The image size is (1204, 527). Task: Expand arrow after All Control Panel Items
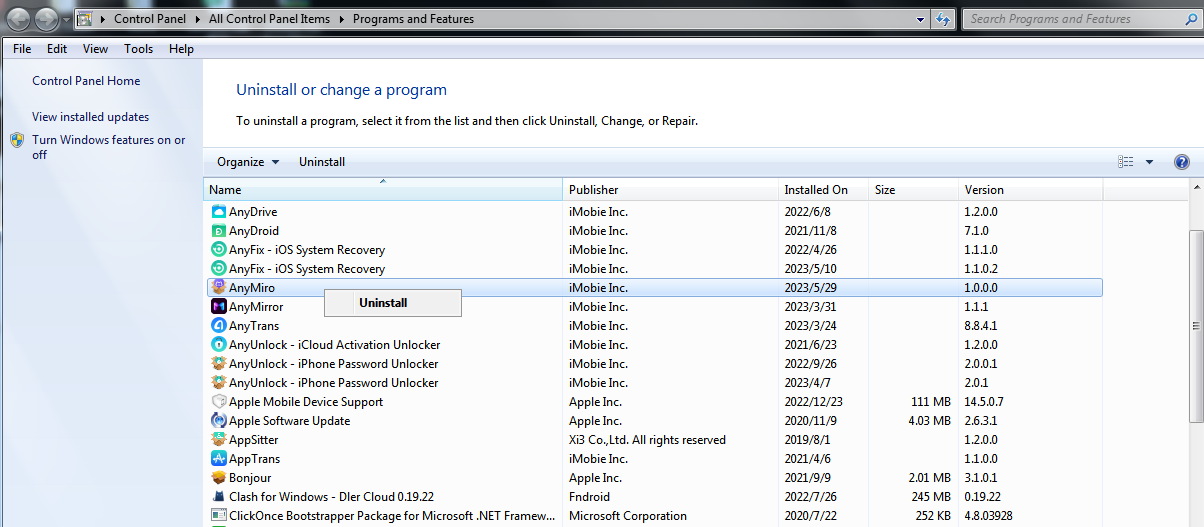point(342,19)
